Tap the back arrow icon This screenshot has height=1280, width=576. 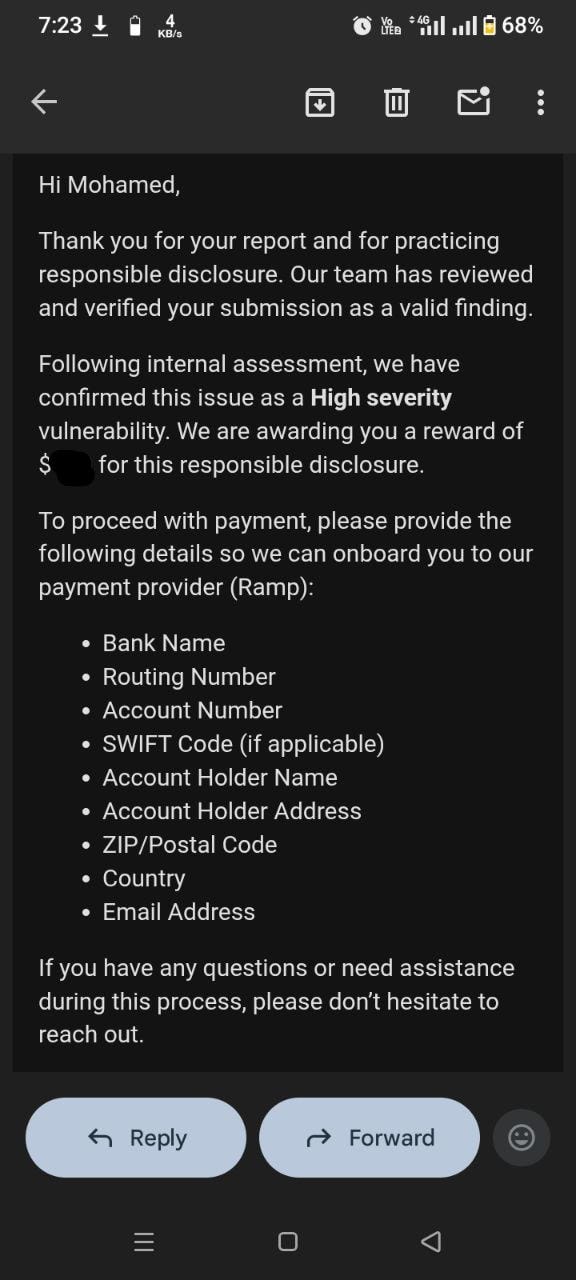tap(44, 101)
